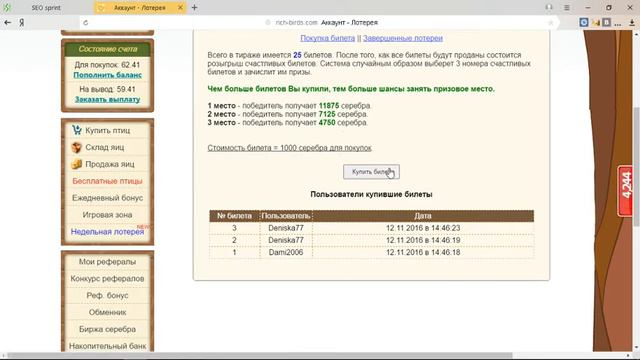Image resolution: width=640 pixels, height=360 pixels.
Task: Click the shopping cart icon by Купить птиц
Action: point(77,130)
